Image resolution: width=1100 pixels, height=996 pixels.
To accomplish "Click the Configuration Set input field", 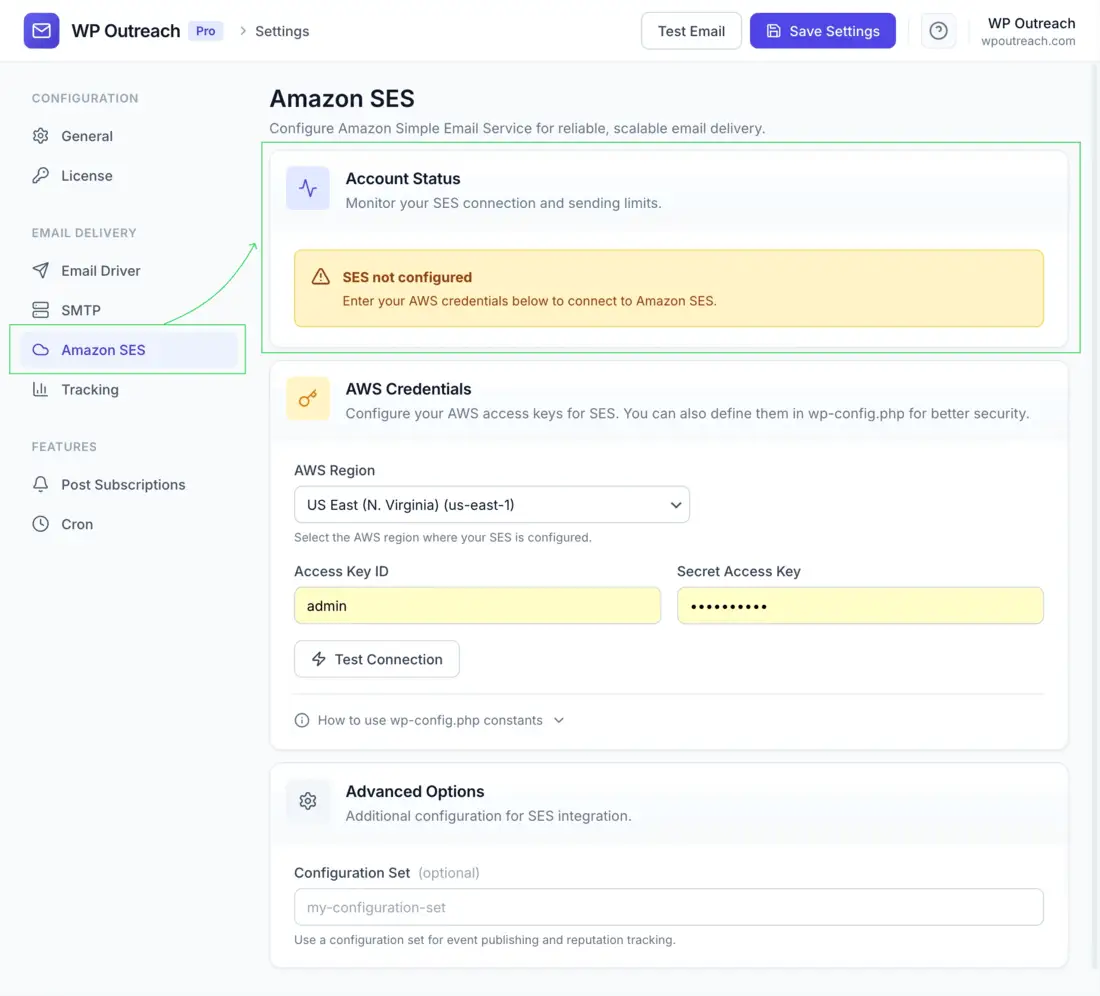I will 668,907.
